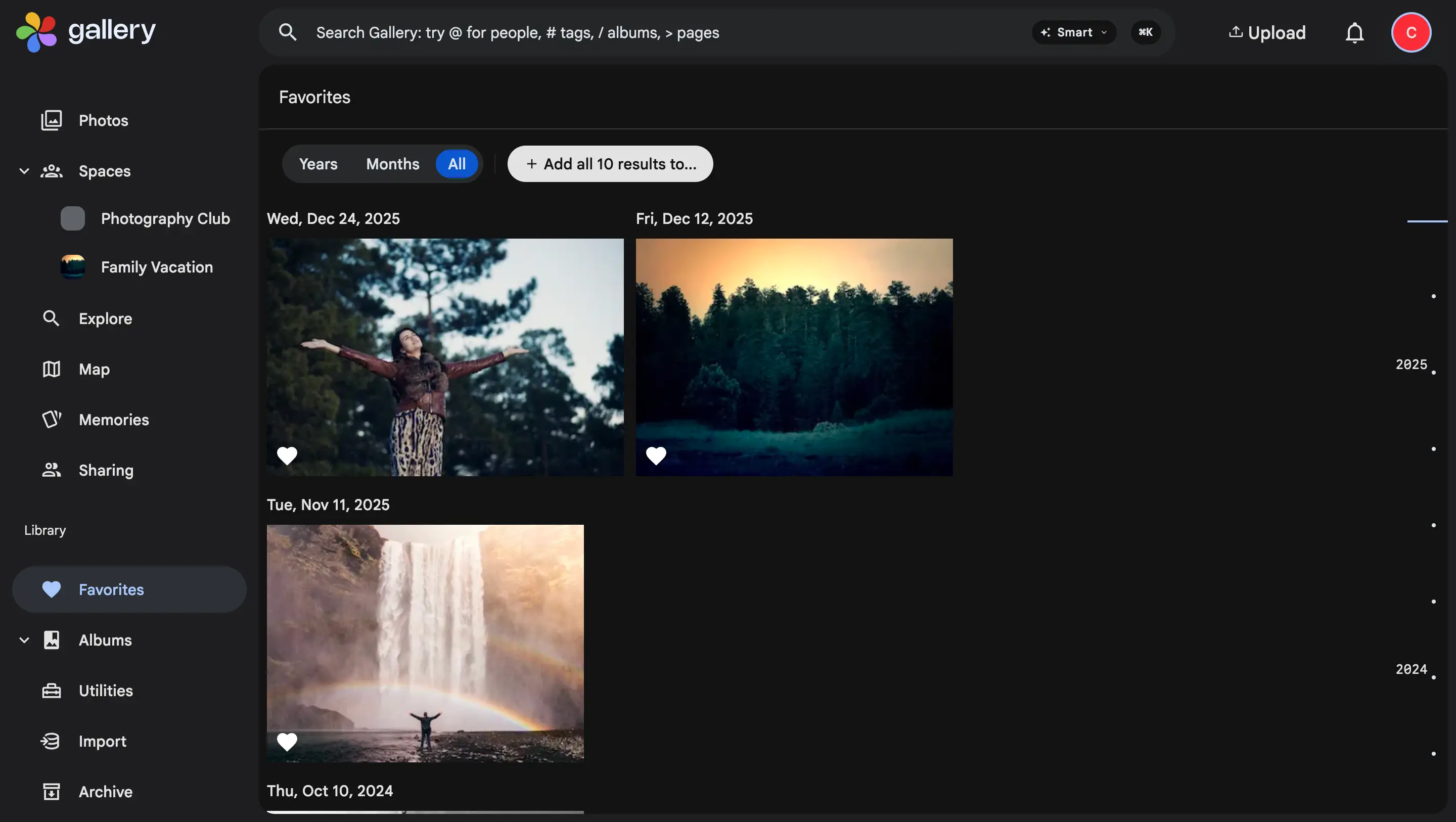Viewport: 1456px width, 822px height.
Task: Click the Fri, Dec 12, 2025 date header
Action: [x=694, y=219]
